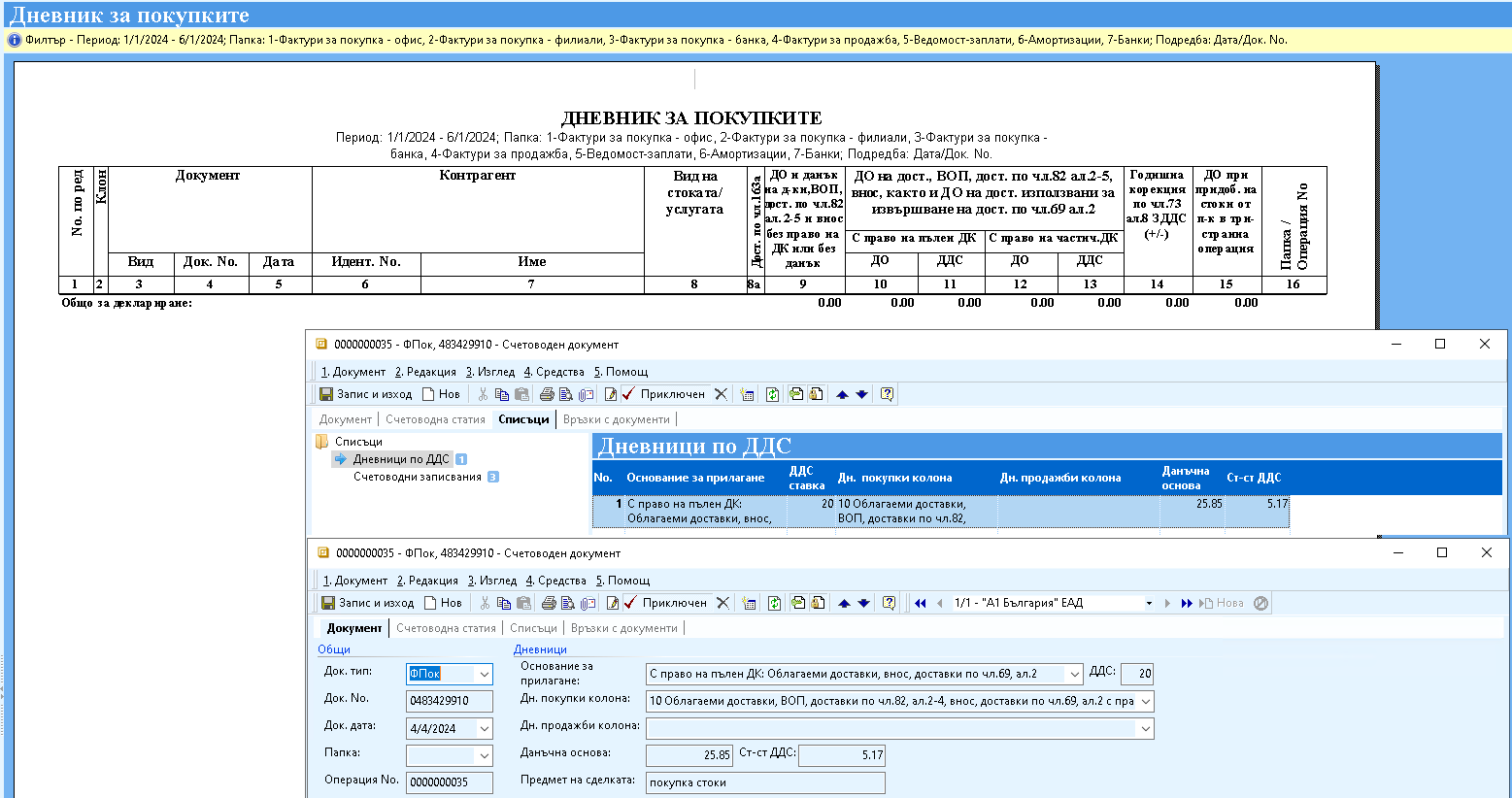
Task: Click the blue up arrow in lower window toolbar
Action: [844, 603]
